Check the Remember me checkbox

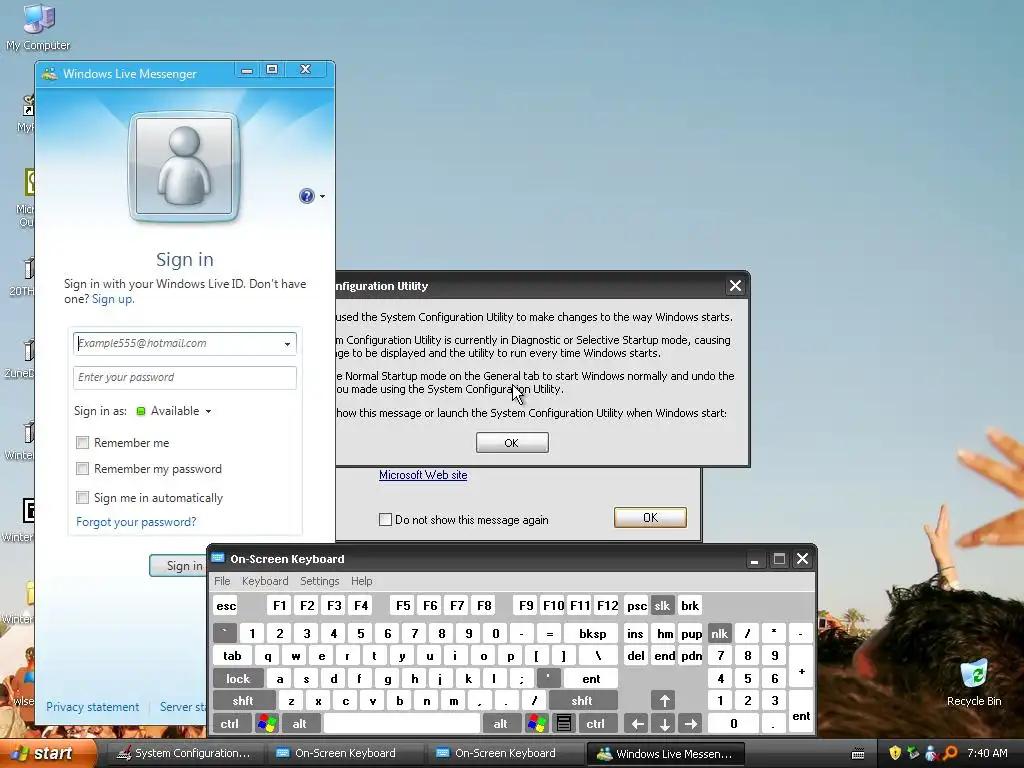click(x=82, y=443)
